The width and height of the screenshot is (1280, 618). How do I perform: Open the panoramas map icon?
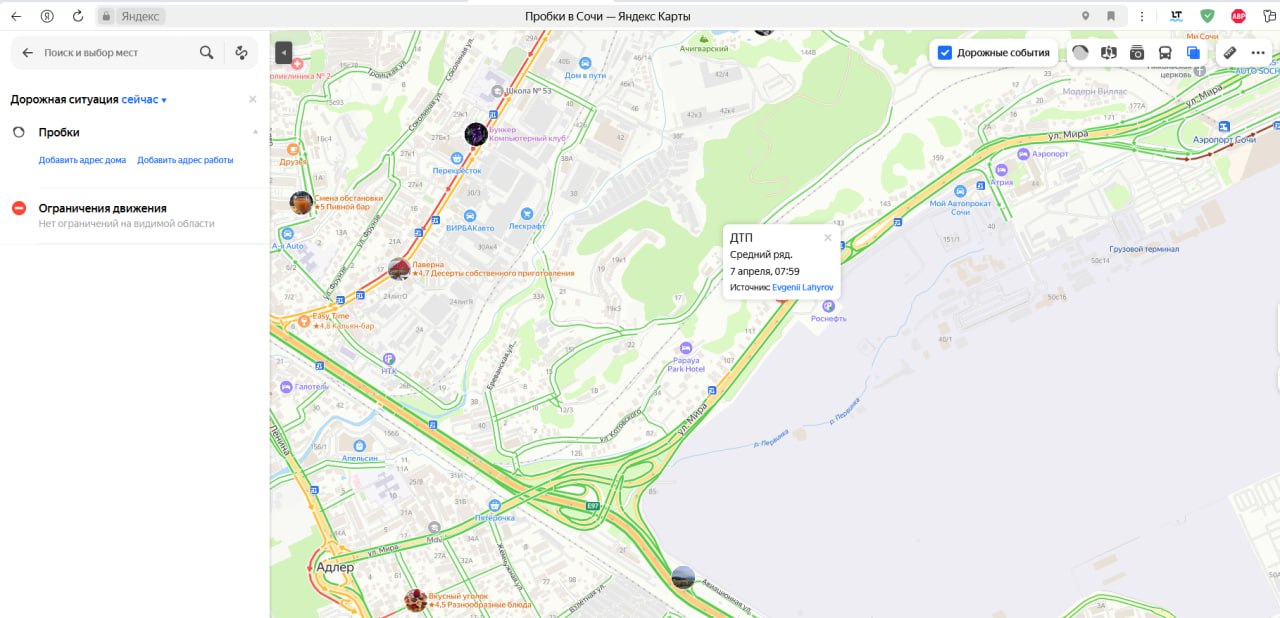point(1108,53)
